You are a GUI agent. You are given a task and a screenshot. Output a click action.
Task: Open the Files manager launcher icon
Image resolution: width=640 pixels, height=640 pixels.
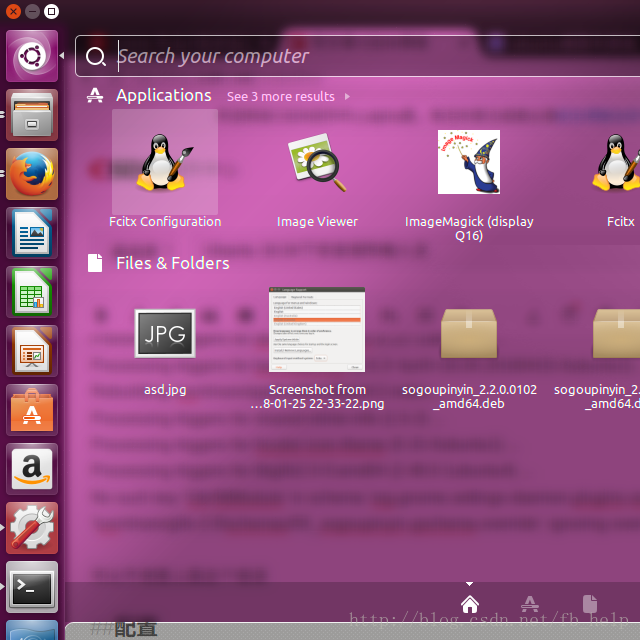coord(32,115)
